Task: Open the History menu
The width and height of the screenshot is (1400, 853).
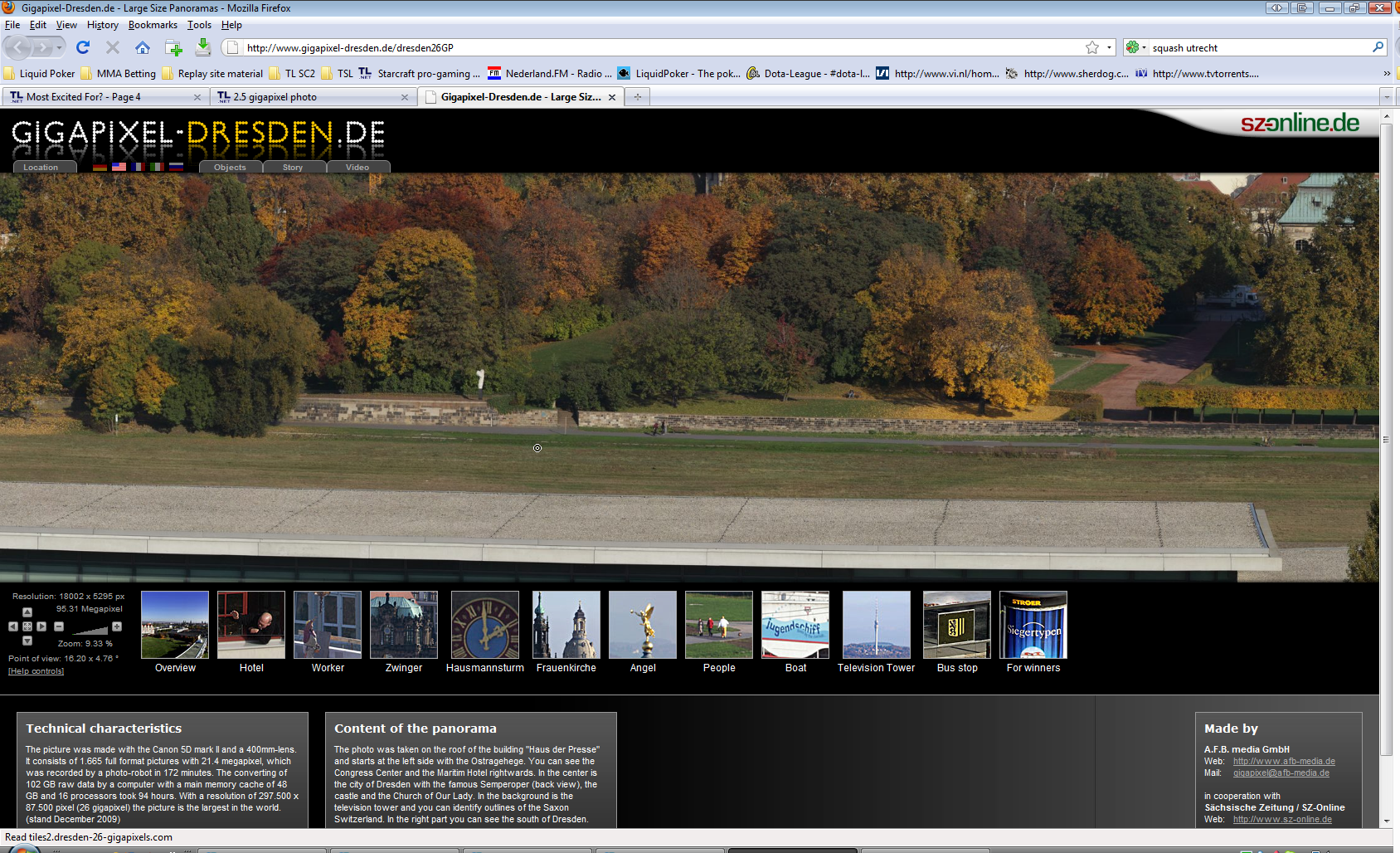Action: click(103, 25)
